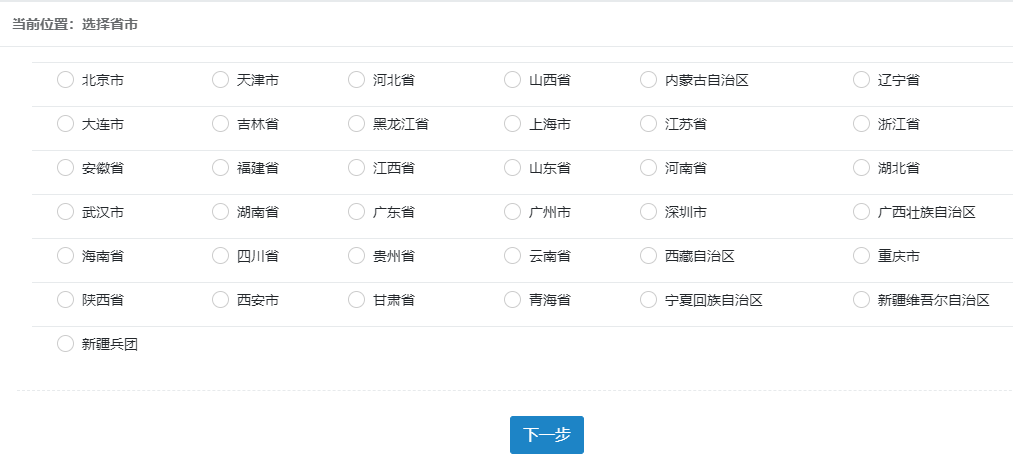Pick 内蒙古自治区 radio button
Screen dimensions: 1013x469
tap(649, 80)
